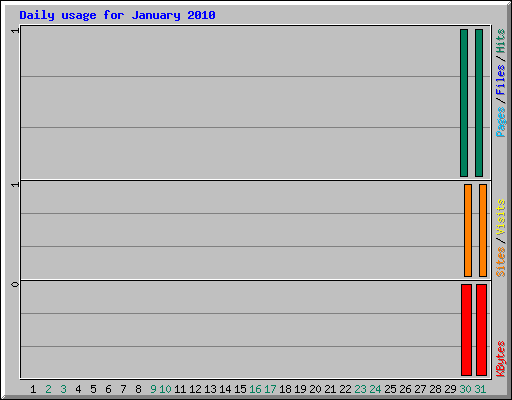
Task: Click day label 29 on the x-axis
Action: (x=450, y=389)
